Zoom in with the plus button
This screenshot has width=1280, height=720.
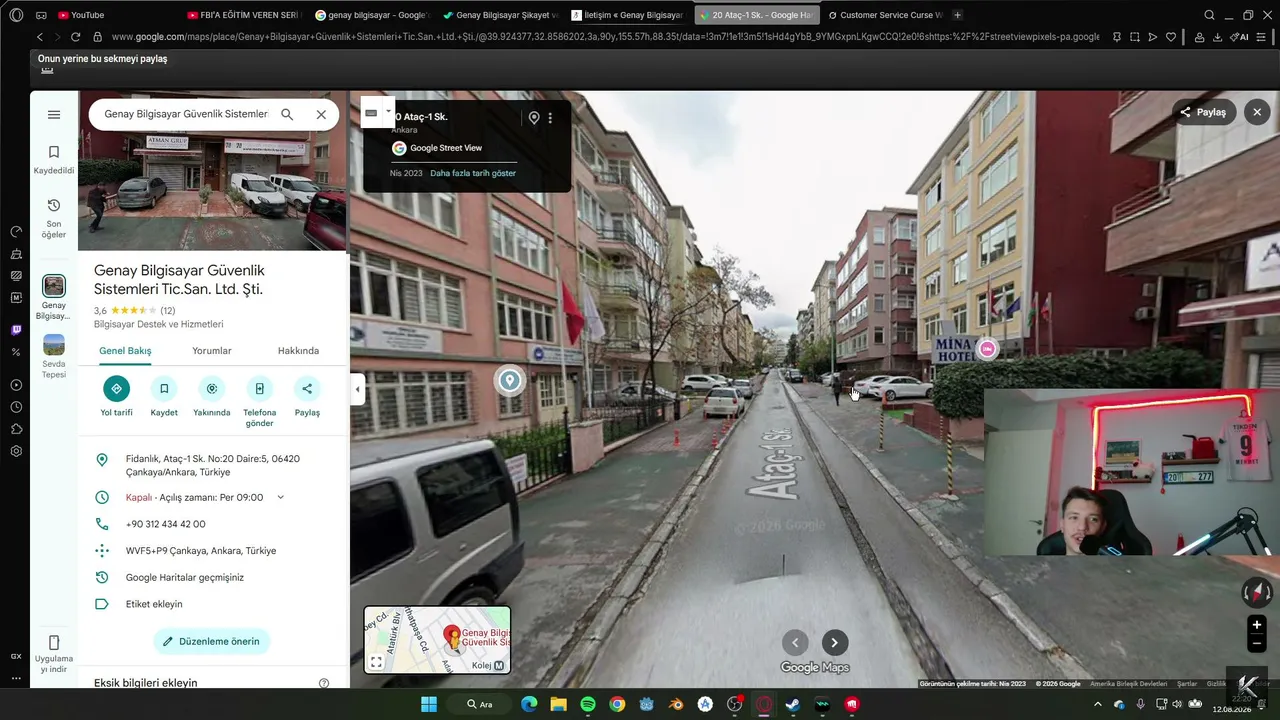click(x=1257, y=625)
